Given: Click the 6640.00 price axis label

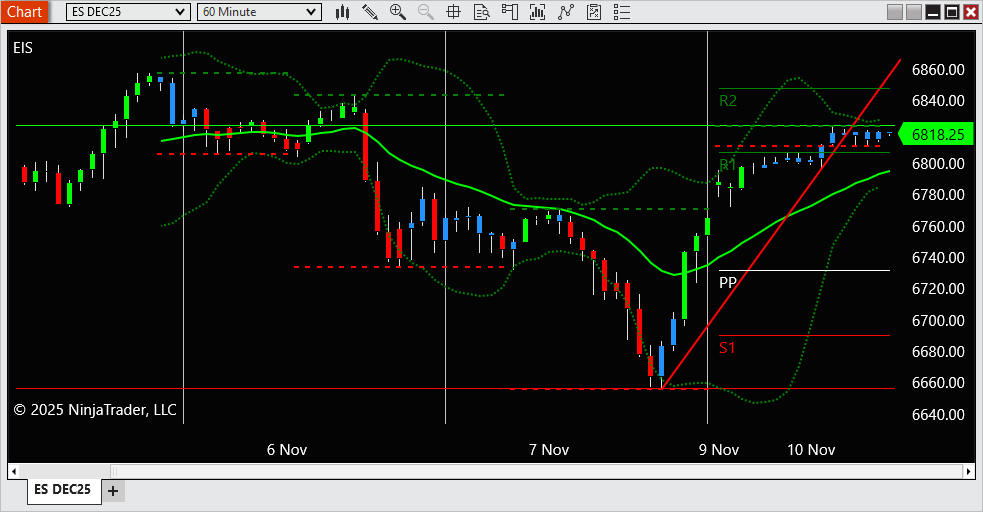Looking at the screenshot, I should [x=938, y=414].
